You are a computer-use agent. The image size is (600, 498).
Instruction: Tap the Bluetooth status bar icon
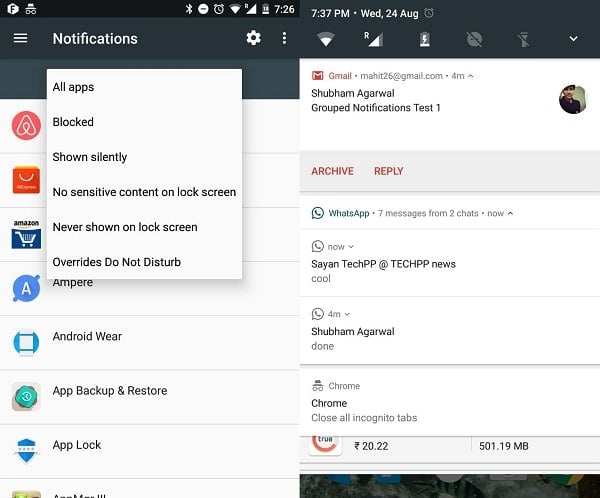[x=189, y=9]
